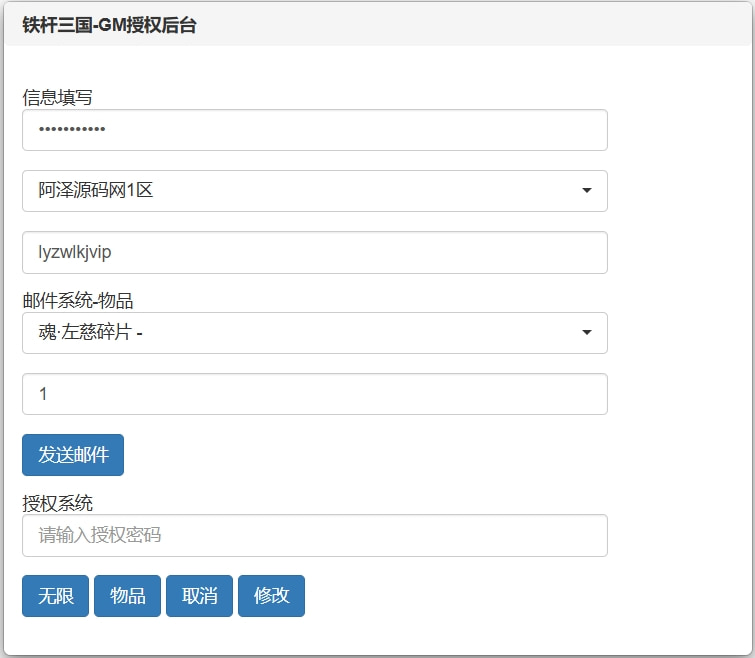The image size is (755, 658).
Task: Click the 铁杆三国-GM授权后台 header title
Action: point(109,26)
